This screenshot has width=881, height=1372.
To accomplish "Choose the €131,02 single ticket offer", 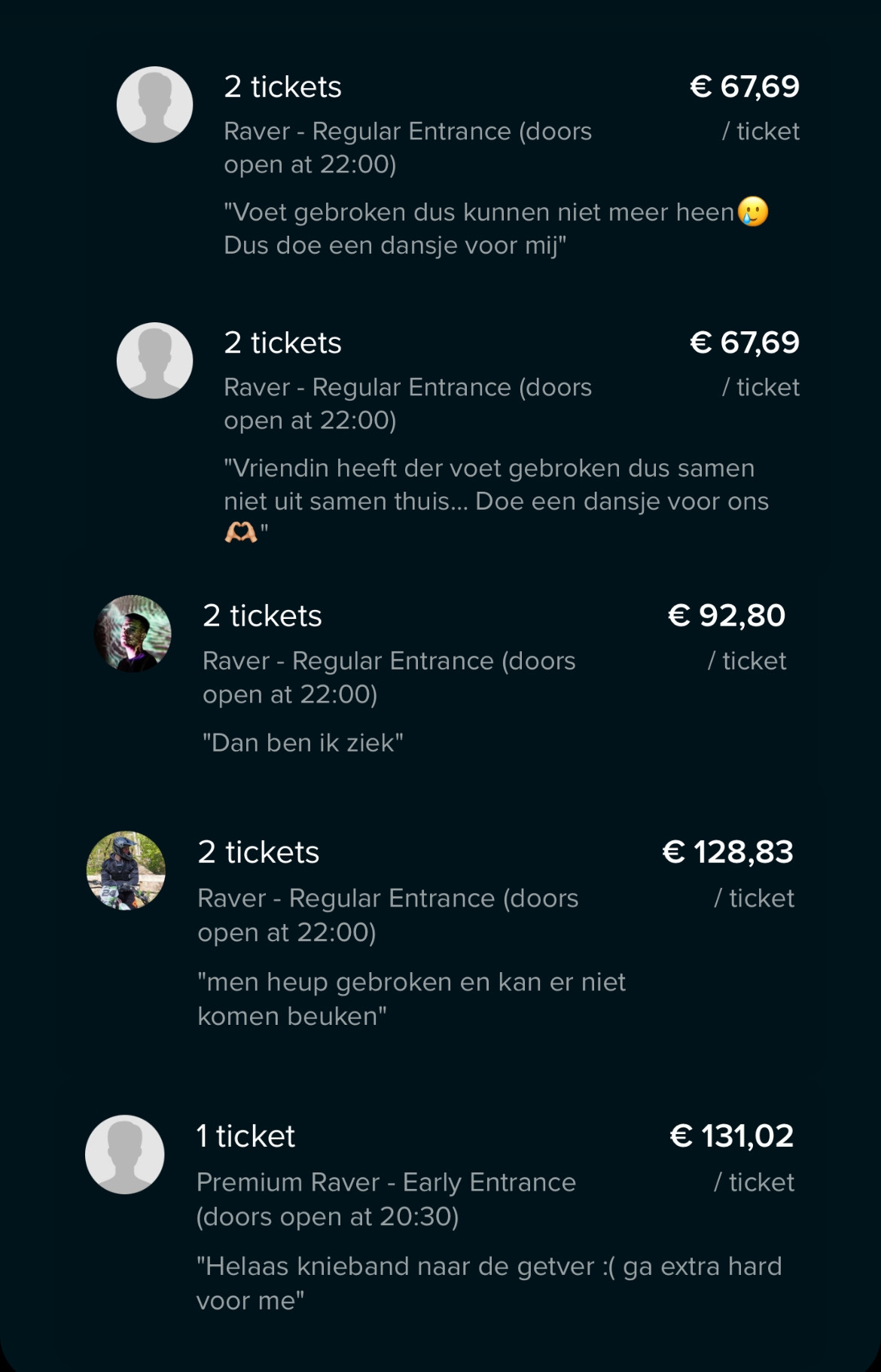I will point(731,1136).
